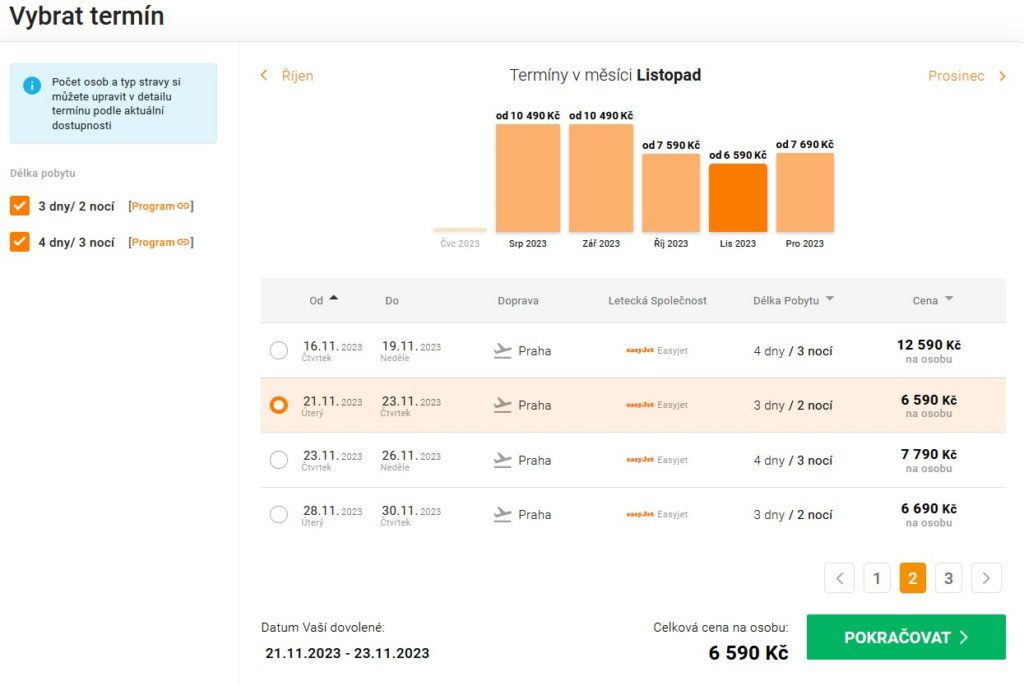Sort by the Cena column arrow
The width and height of the screenshot is (1024, 686).
tap(948, 299)
